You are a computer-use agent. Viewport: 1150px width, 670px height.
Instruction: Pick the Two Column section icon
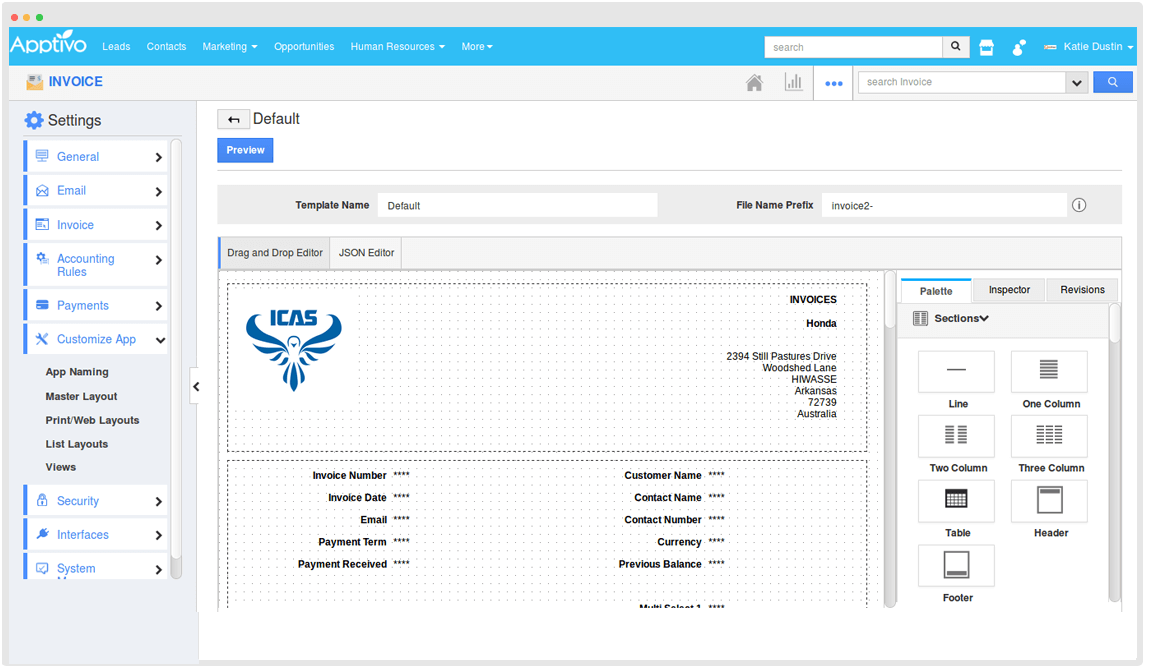click(x=956, y=436)
